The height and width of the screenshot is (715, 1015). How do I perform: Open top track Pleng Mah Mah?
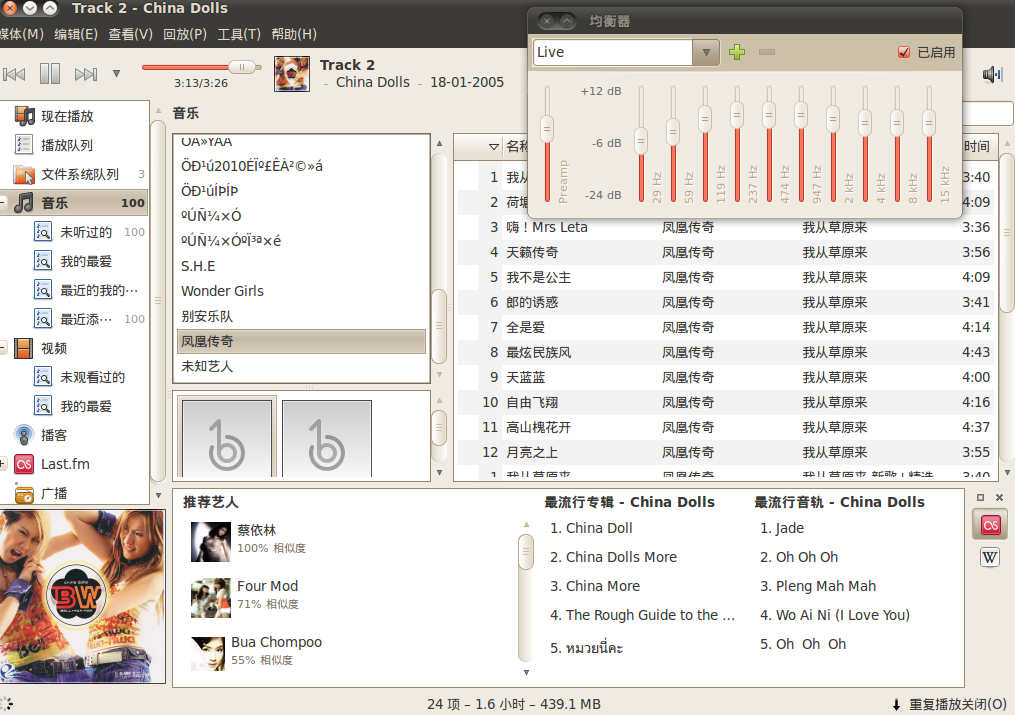pos(818,586)
